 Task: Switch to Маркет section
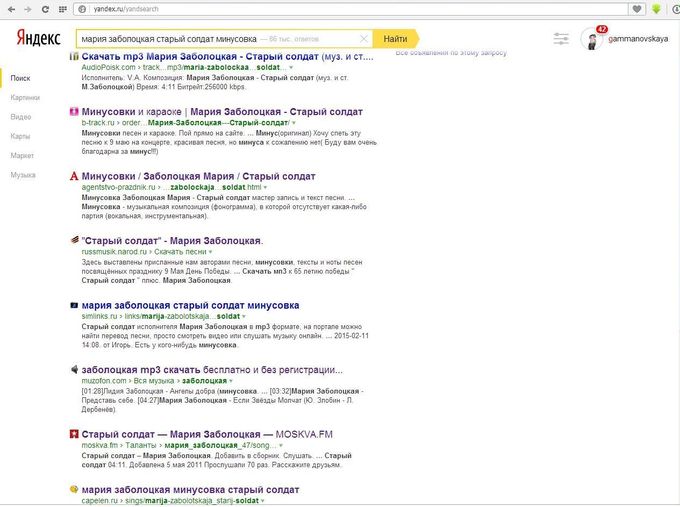(22, 155)
